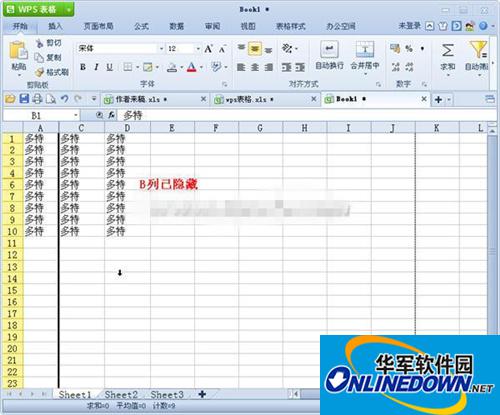Decrease indent icon
The height and width of the screenshot is (415, 500).
point(286,68)
